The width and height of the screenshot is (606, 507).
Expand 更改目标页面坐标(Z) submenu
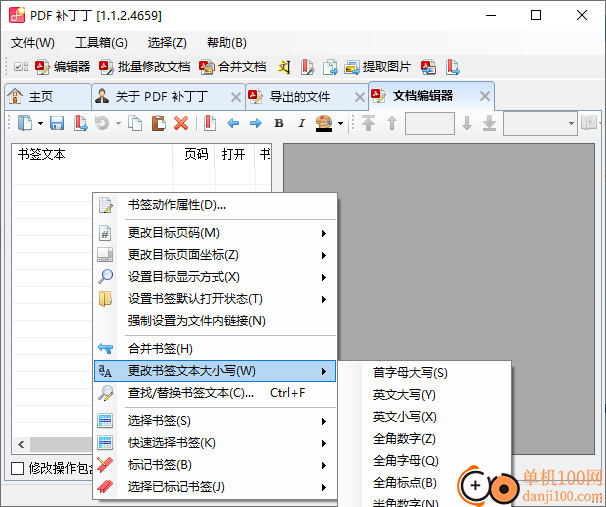[215, 255]
